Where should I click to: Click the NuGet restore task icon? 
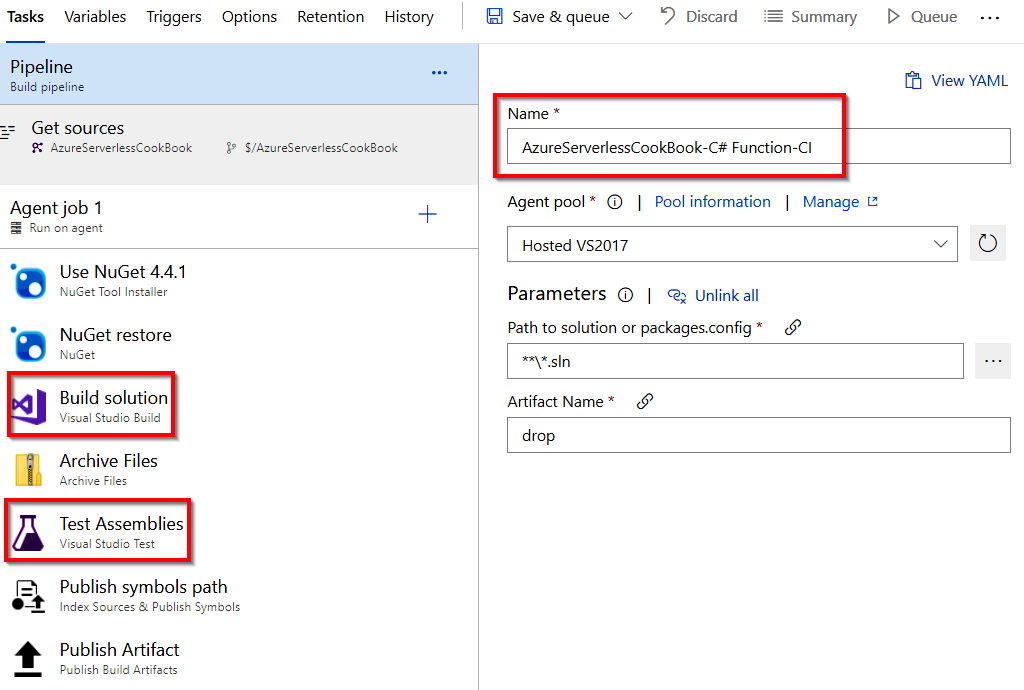[29, 344]
